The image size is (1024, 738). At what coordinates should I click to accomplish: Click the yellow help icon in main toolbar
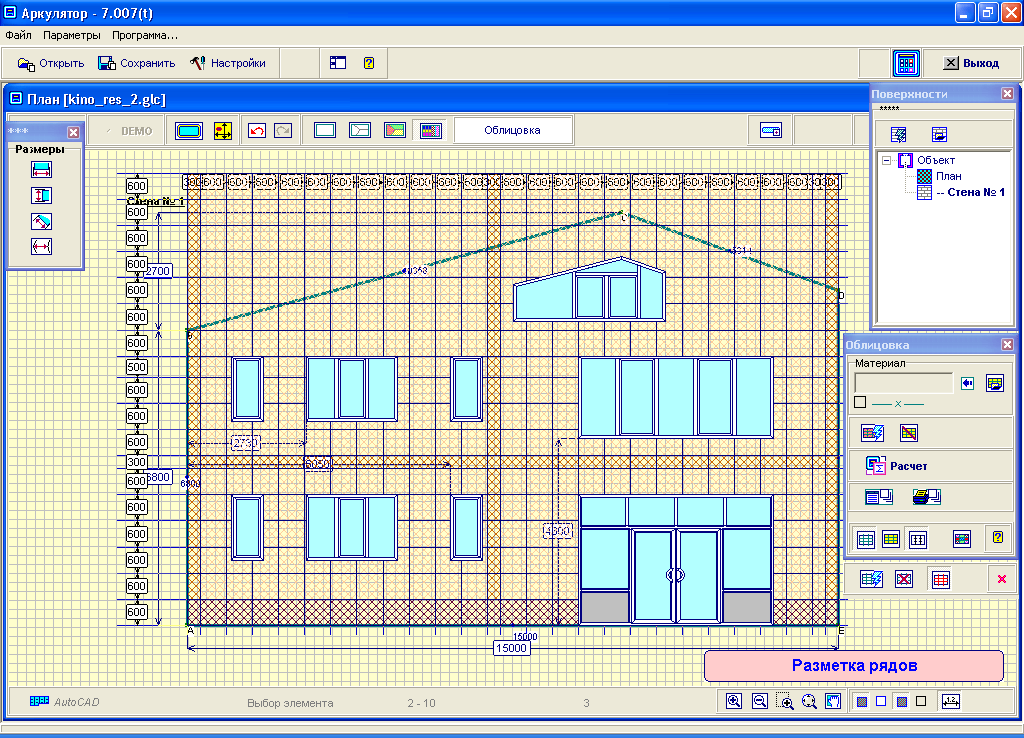[x=369, y=63]
